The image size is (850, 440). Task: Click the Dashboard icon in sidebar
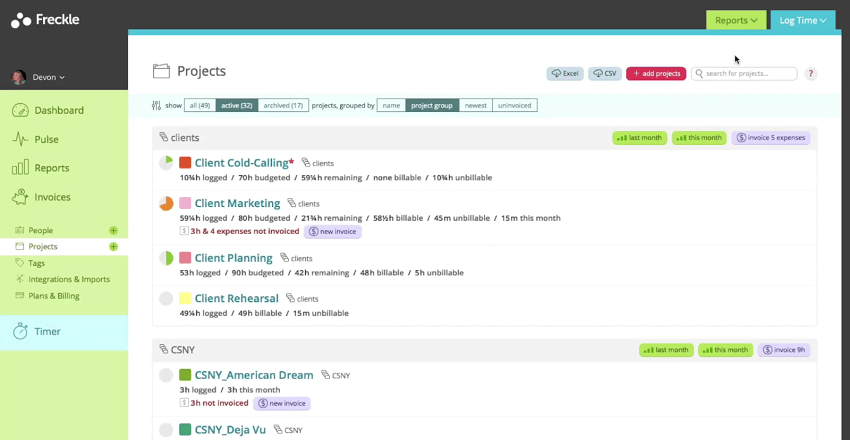tap(20, 110)
